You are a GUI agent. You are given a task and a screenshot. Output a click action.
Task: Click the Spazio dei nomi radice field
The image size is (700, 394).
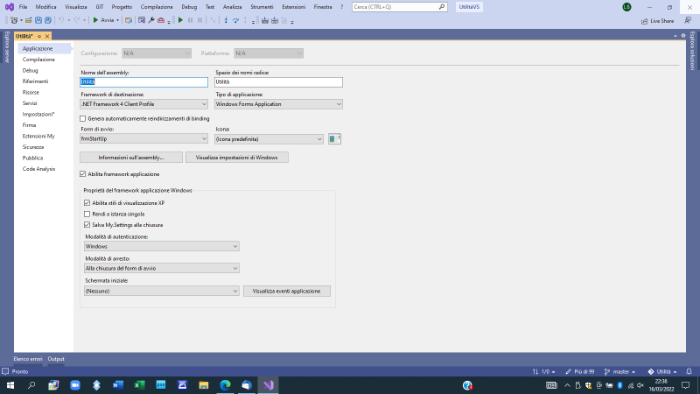click(x=278, y=82)
